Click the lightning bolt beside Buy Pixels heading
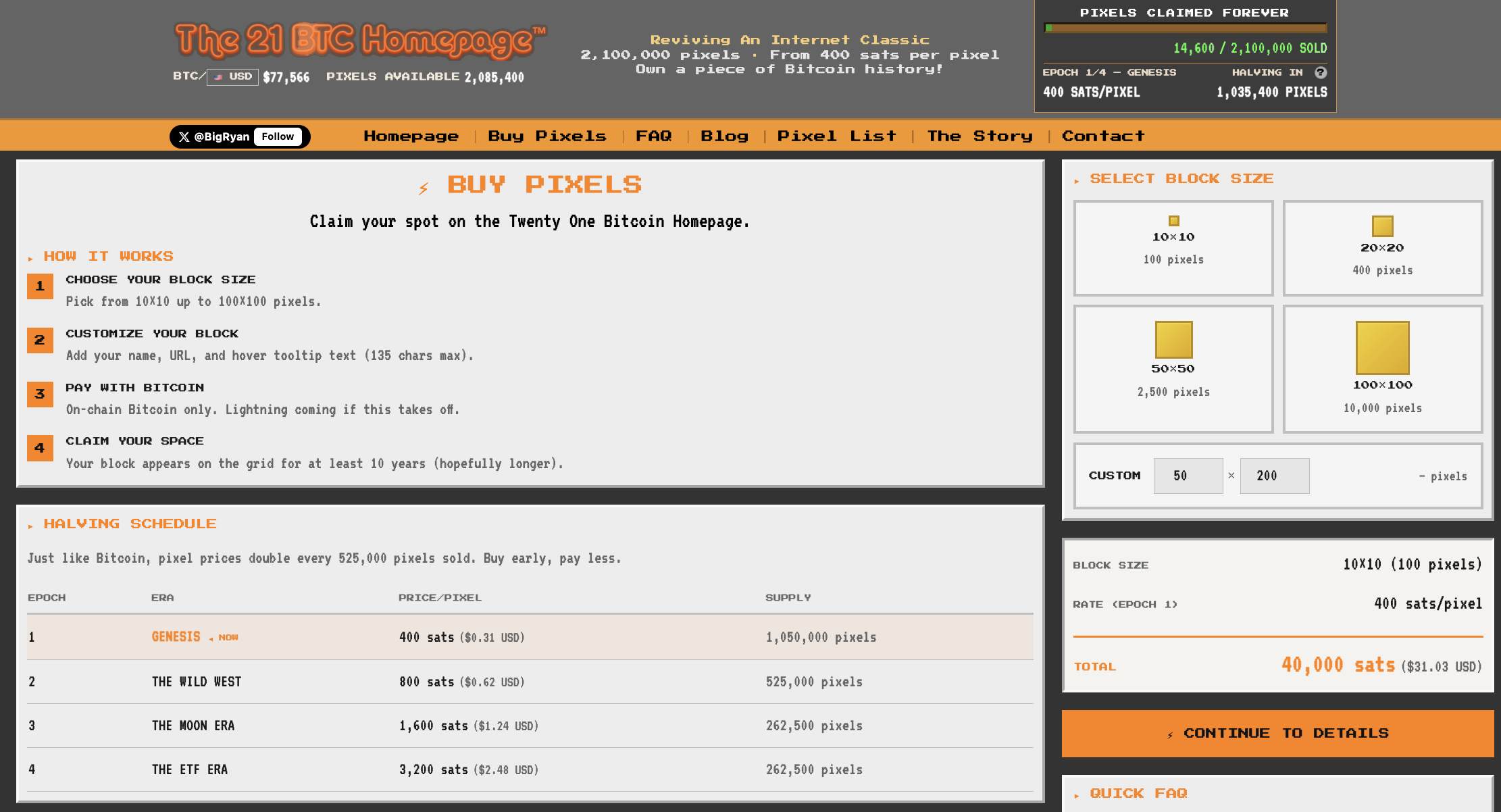The image size is (1501, 812). click(x=423, y=188)
